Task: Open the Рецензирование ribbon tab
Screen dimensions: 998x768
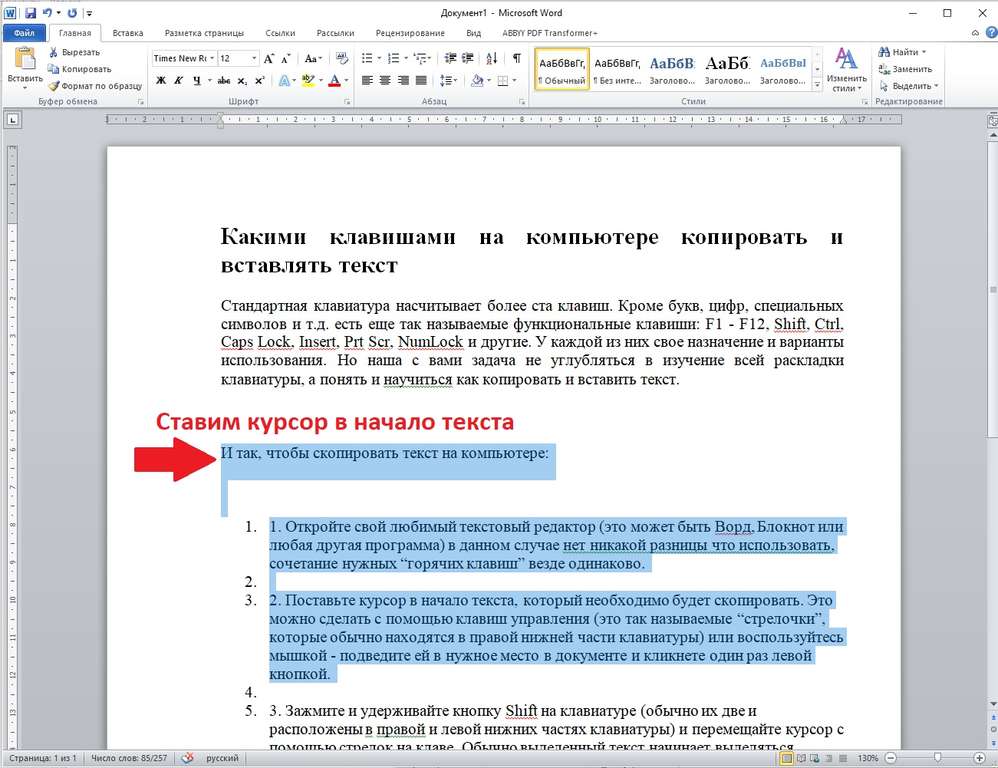Action: point(410,33)
